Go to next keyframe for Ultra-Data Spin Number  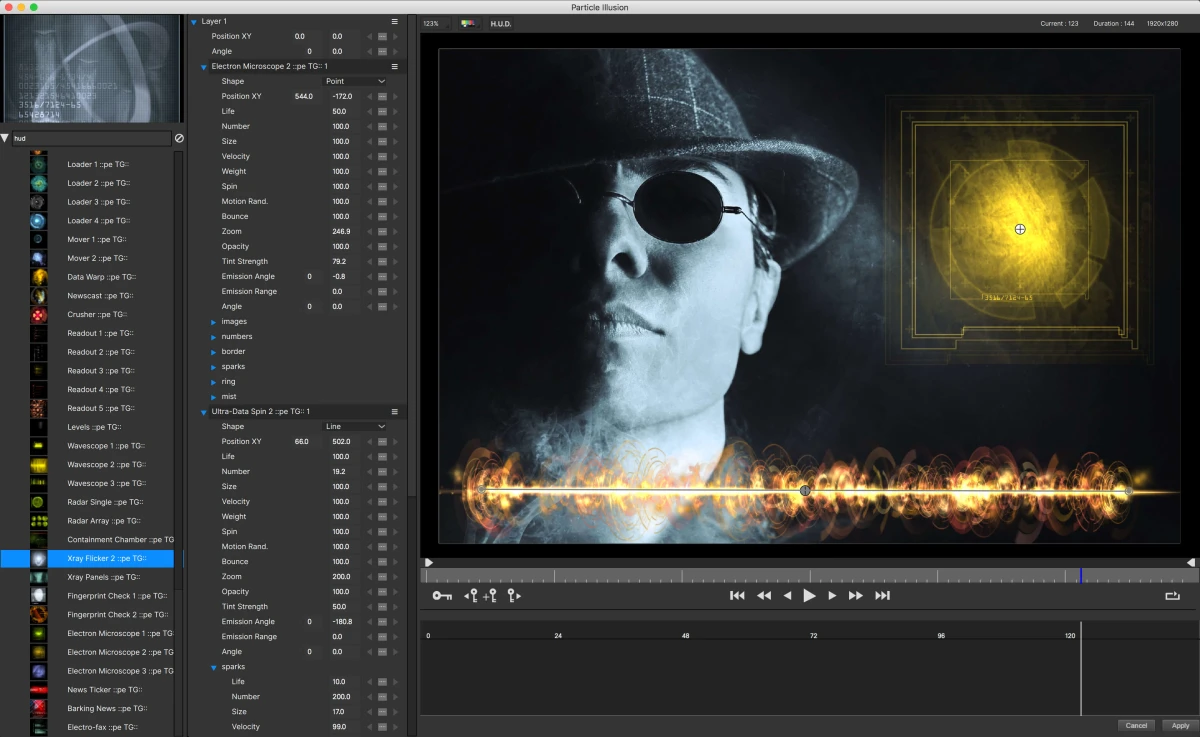pyautogui.click(x=395, y=471)
